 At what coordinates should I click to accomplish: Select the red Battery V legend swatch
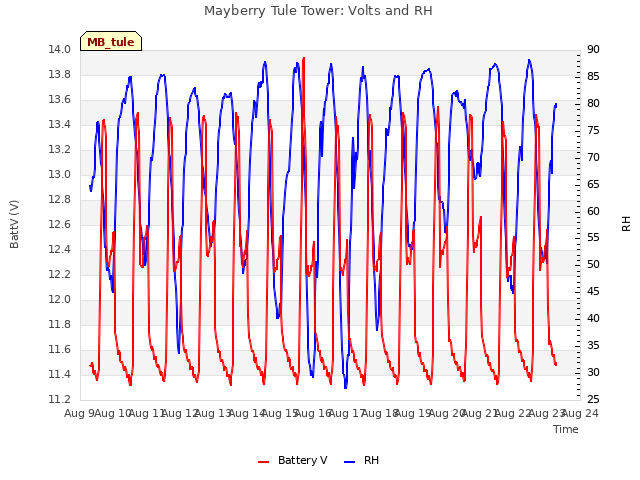(x=264, y=462)
